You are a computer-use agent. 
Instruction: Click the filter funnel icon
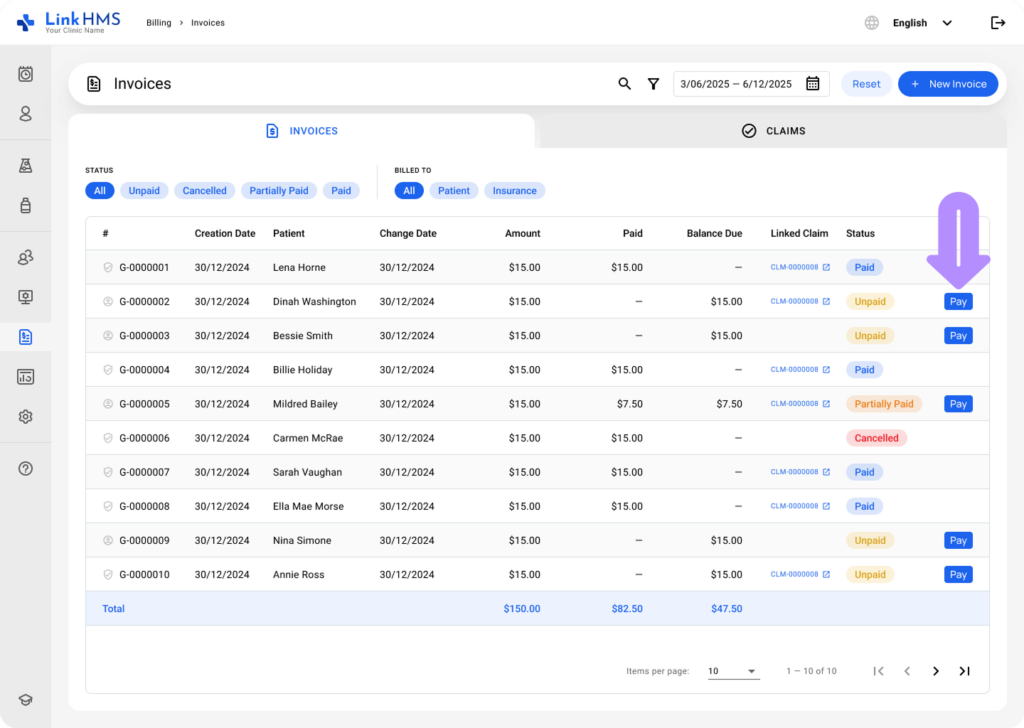click(653, 84)
